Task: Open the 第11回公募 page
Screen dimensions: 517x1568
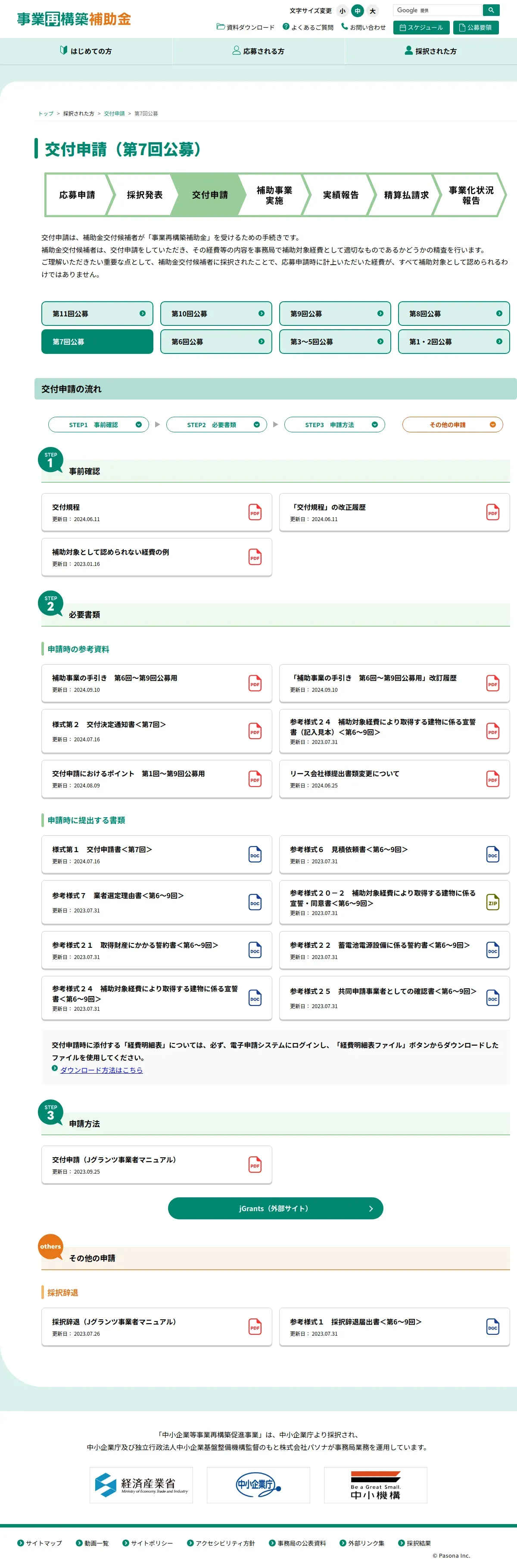Action: click(97, 313)
